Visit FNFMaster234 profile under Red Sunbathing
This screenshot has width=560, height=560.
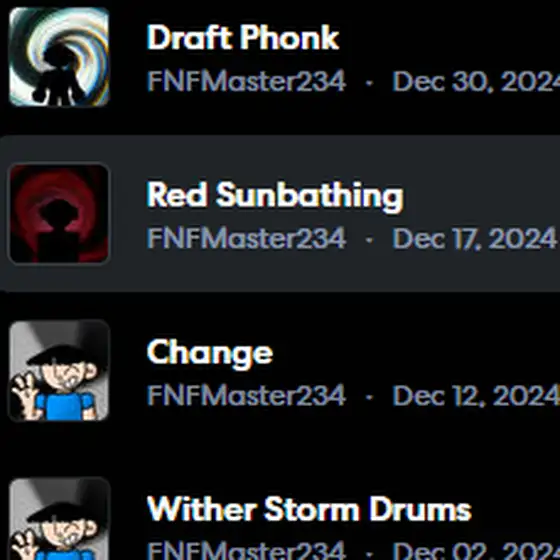pos(246,238)
